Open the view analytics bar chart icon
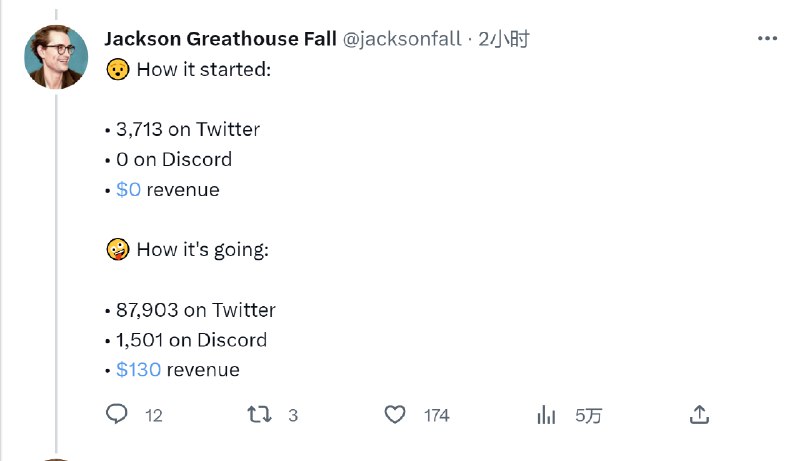Viewport: 800px width, 461px height. pos(547,415)
